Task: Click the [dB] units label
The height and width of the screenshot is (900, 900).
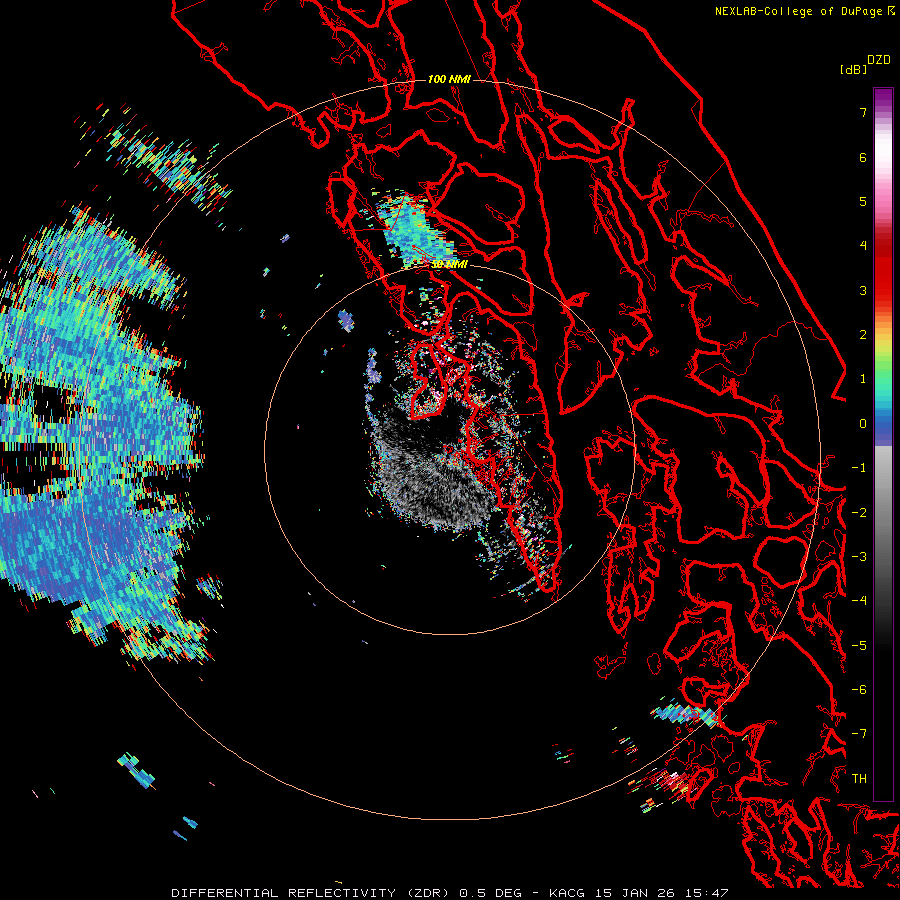Action: [x=853, y=69]
